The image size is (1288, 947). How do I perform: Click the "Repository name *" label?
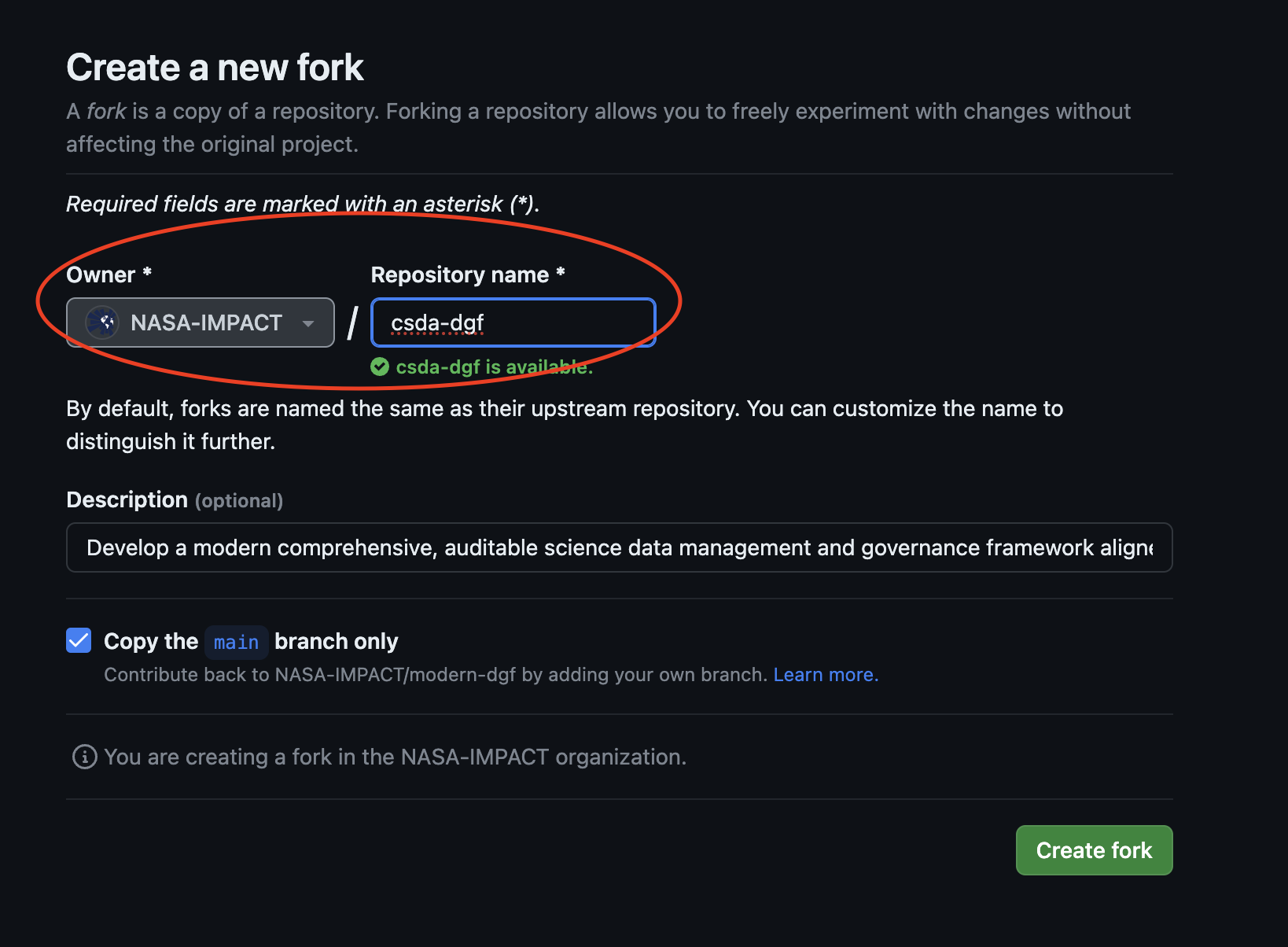[468, 275]
